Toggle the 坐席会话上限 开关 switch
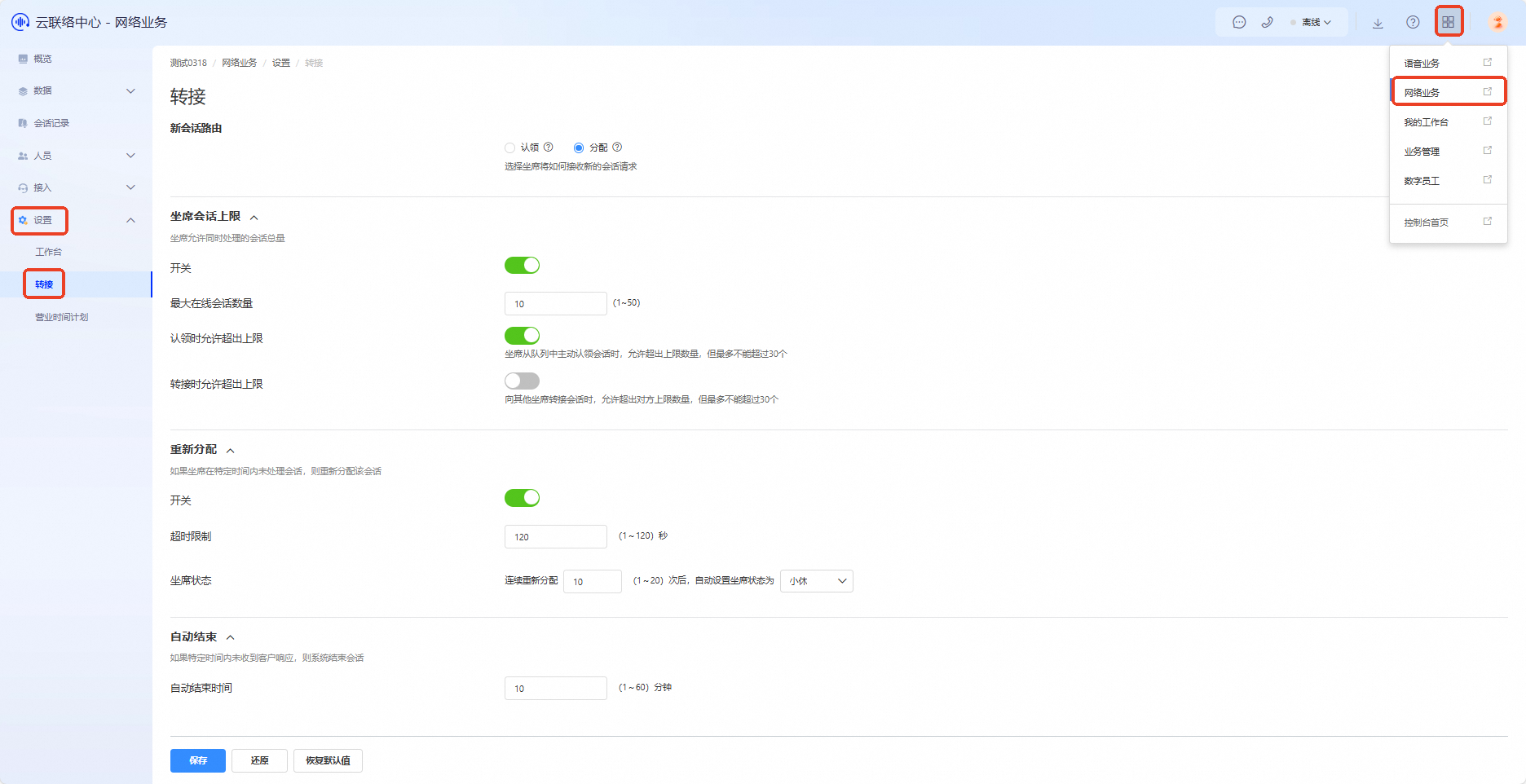Viewport: 1526px width, 784px height. click(x=523, y=266)
